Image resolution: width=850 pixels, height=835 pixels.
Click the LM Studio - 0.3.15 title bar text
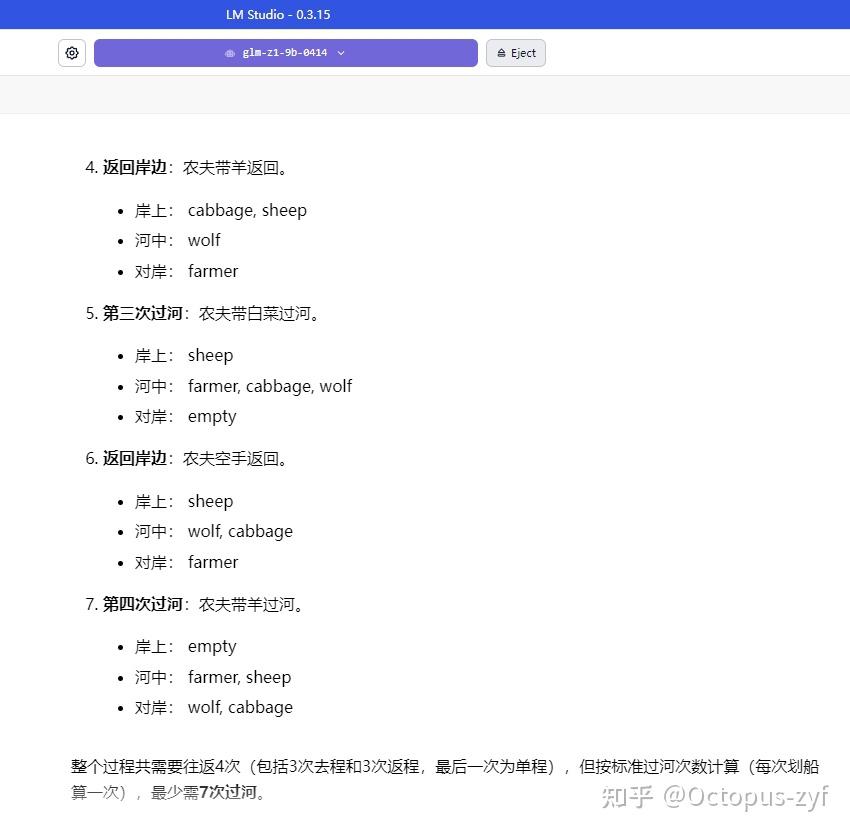[x=279, y=14]
